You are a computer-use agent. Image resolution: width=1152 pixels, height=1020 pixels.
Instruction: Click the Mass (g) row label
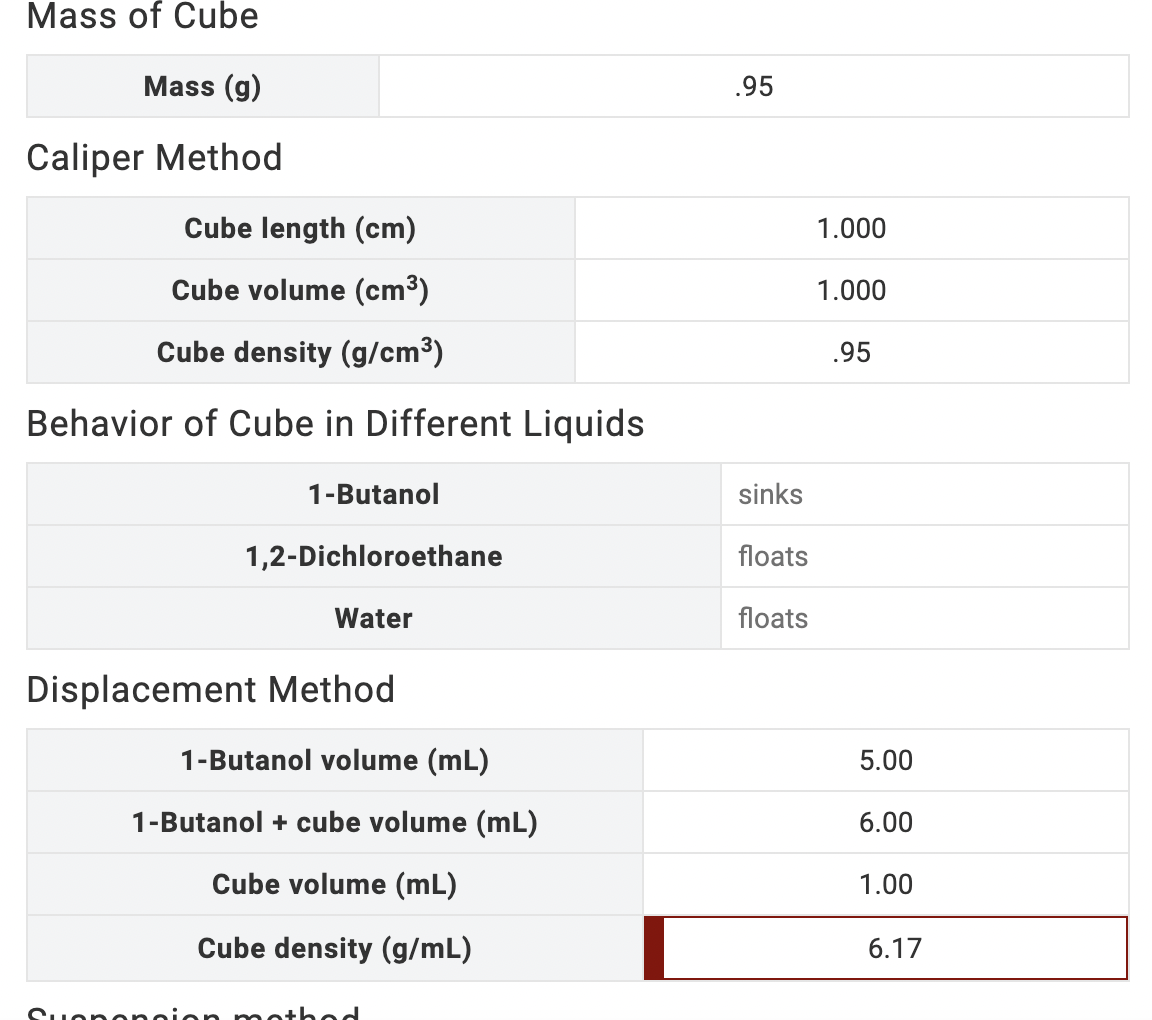click(200, 86)
